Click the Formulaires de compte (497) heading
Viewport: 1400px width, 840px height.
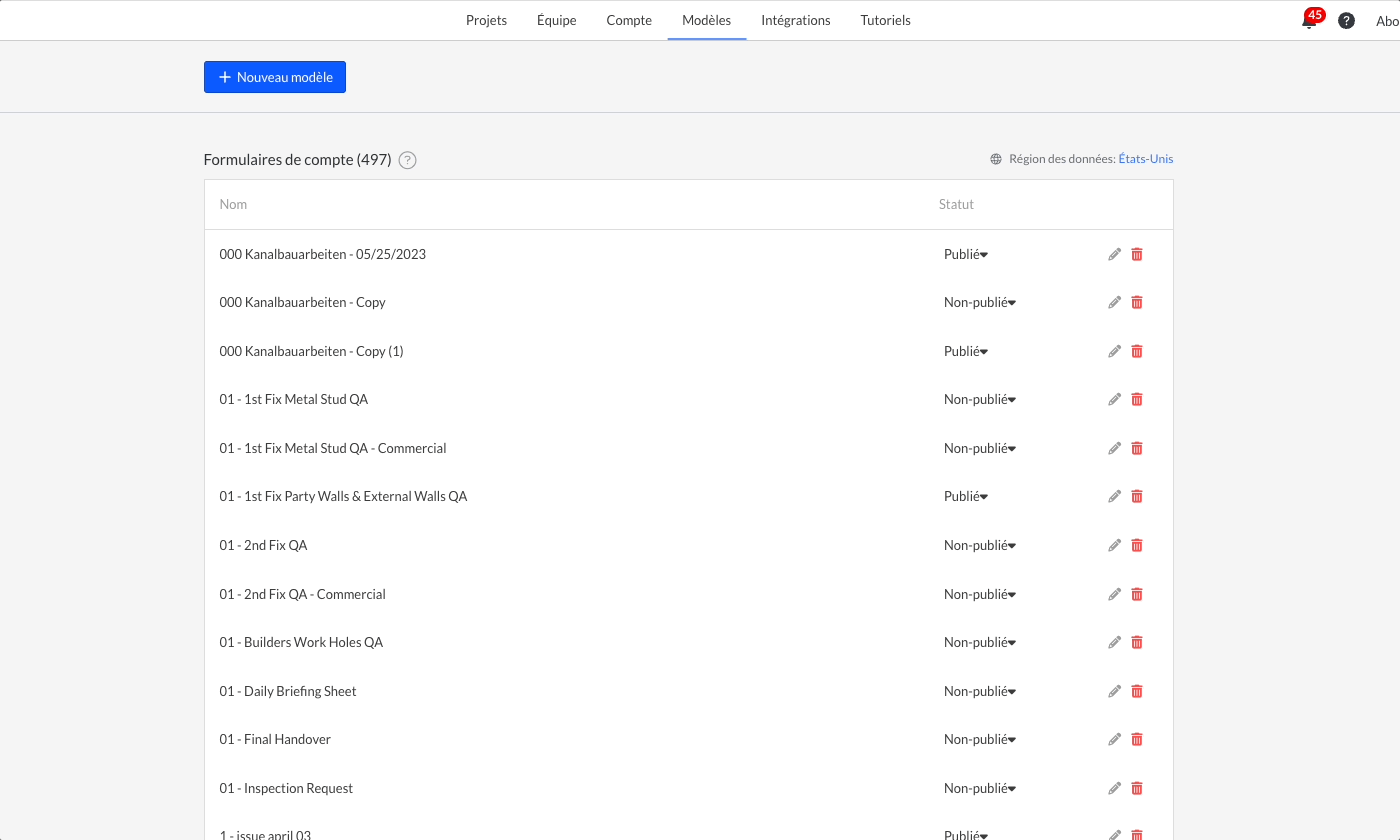click(297, 160)
